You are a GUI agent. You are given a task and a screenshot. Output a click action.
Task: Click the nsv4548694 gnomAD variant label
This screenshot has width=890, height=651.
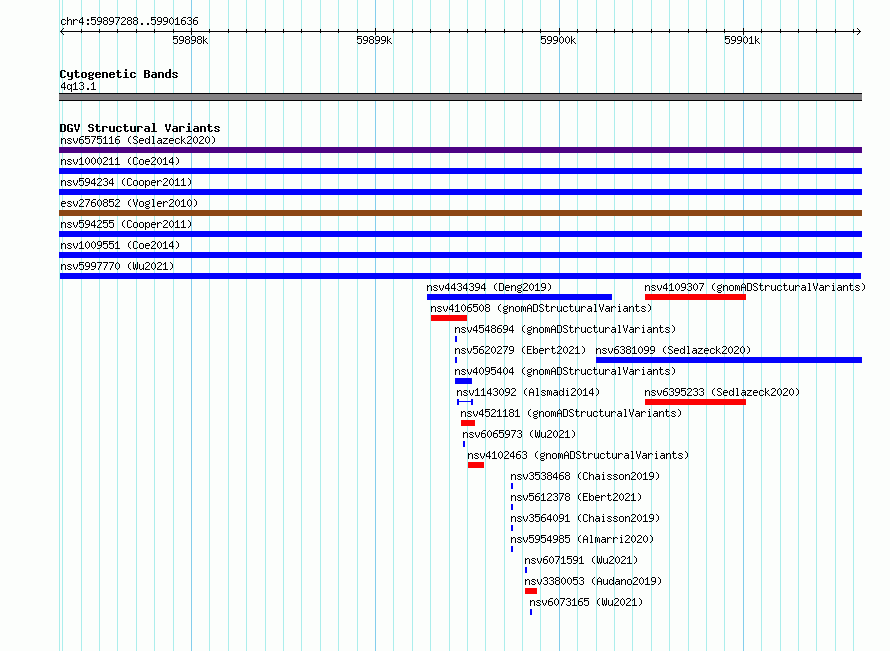[x=565, y=329]
